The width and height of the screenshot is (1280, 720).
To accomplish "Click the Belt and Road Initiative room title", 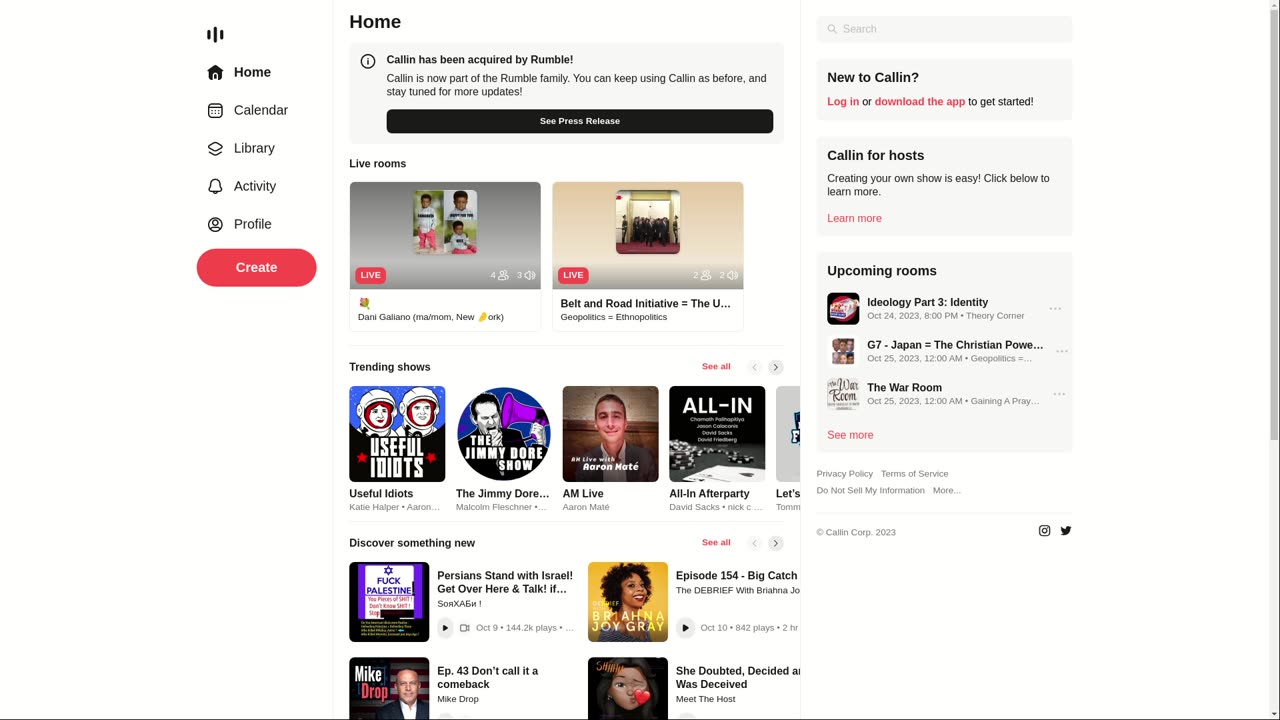I will (x=646, y=303).
